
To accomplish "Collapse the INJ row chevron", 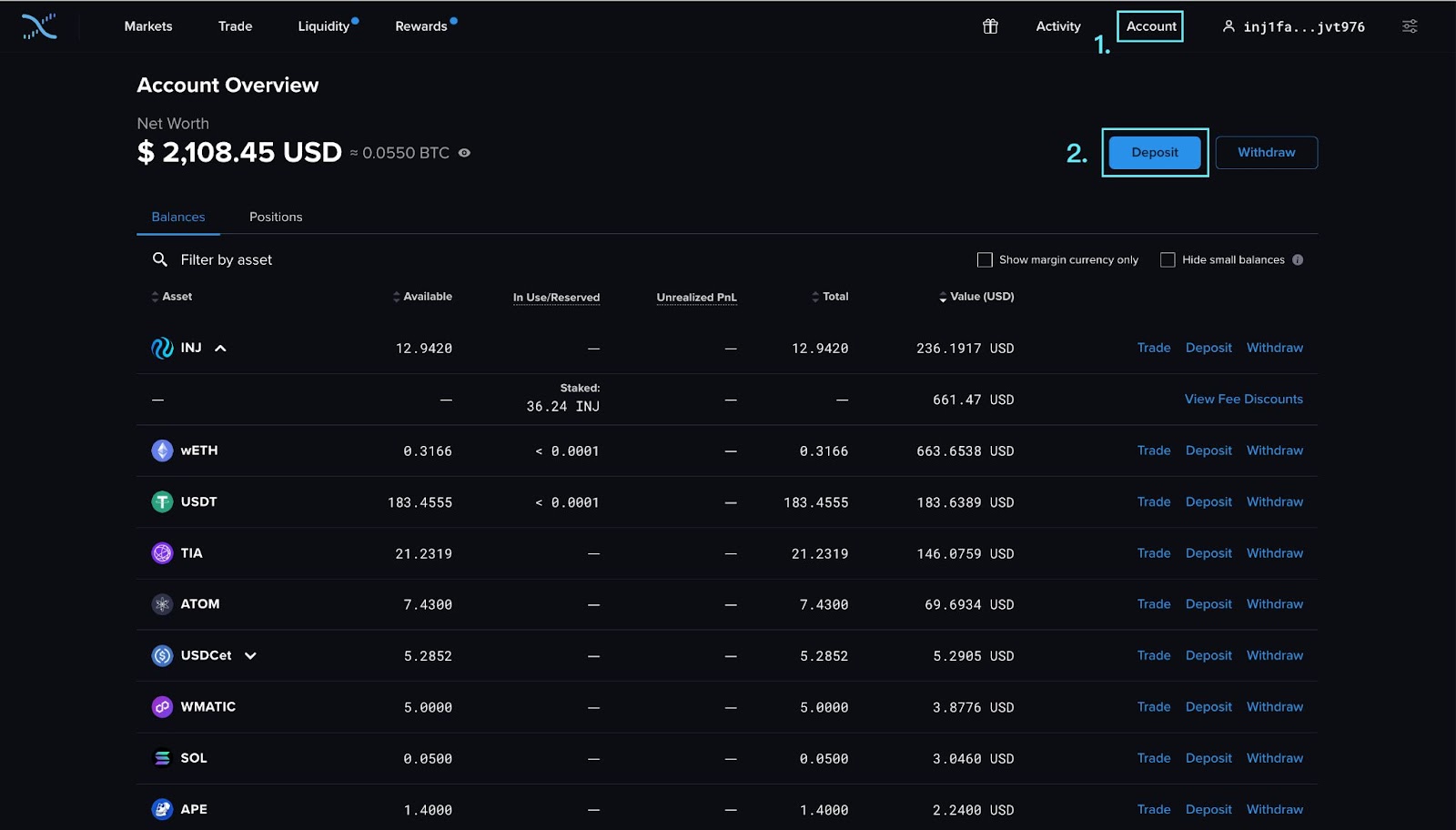I will pos(220,348).
